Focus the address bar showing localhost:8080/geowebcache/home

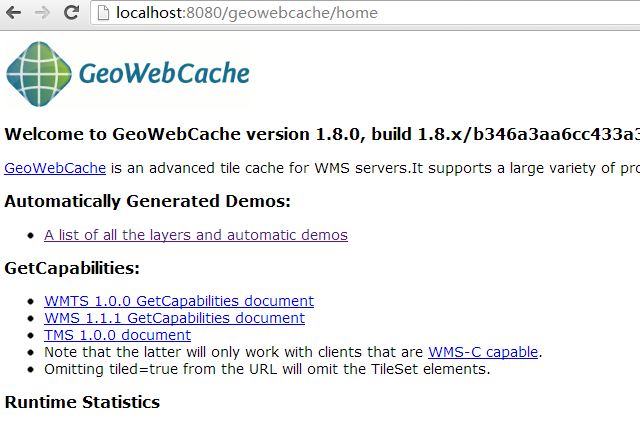coord(365,13)
